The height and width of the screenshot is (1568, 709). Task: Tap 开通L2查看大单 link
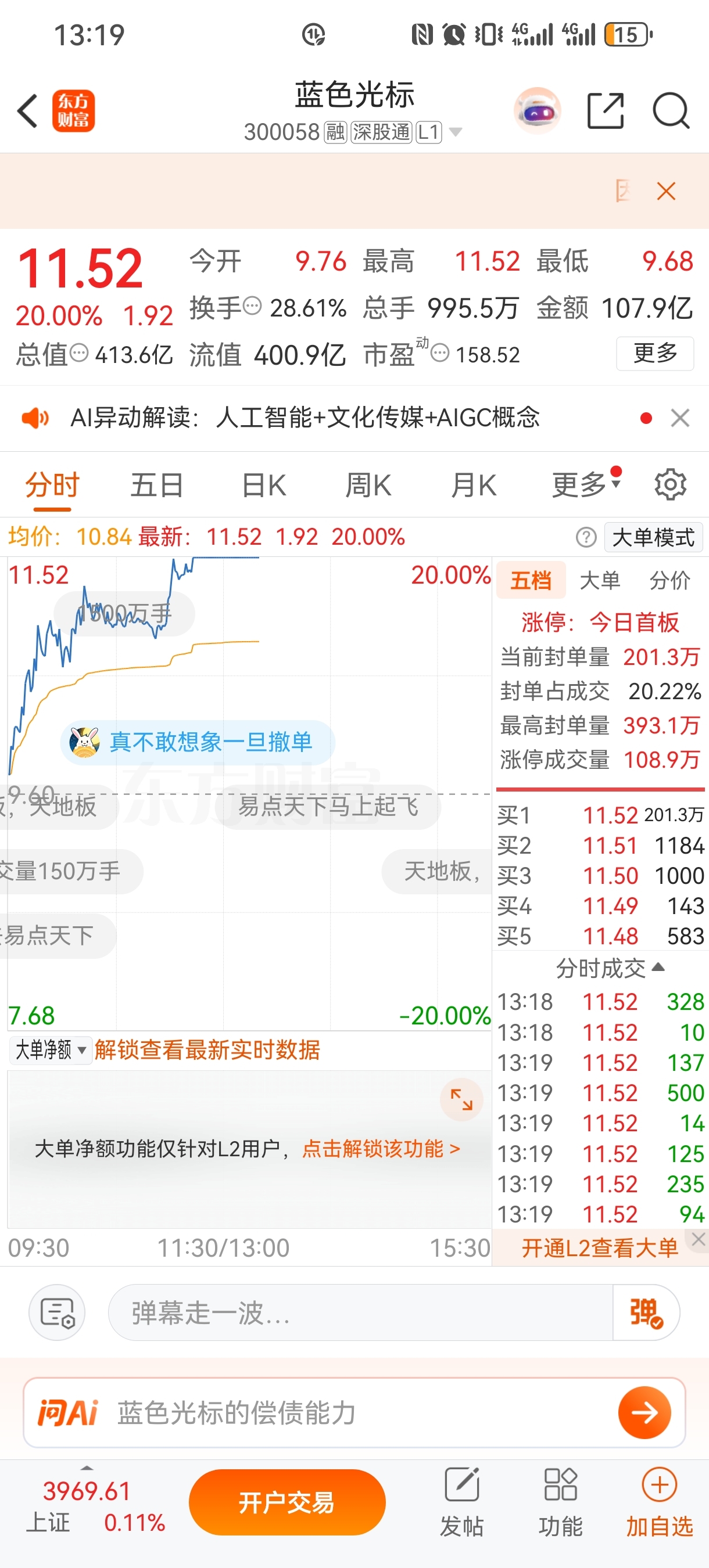point(599,1248)
